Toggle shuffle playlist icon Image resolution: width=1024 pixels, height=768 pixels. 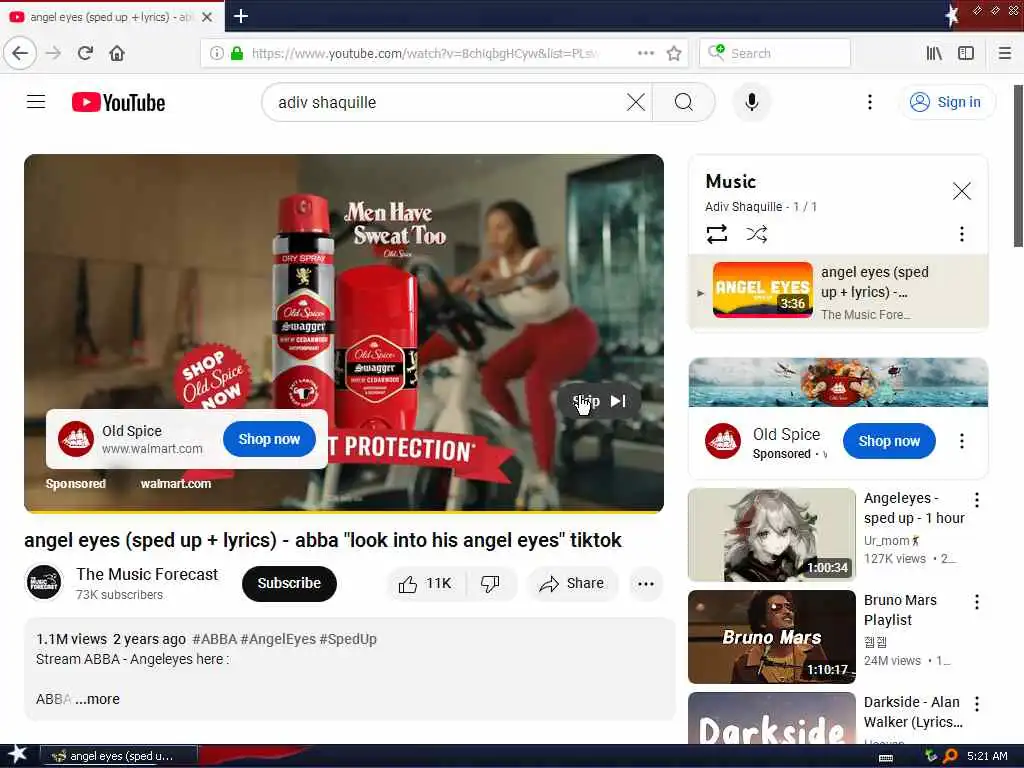(756, 234)
